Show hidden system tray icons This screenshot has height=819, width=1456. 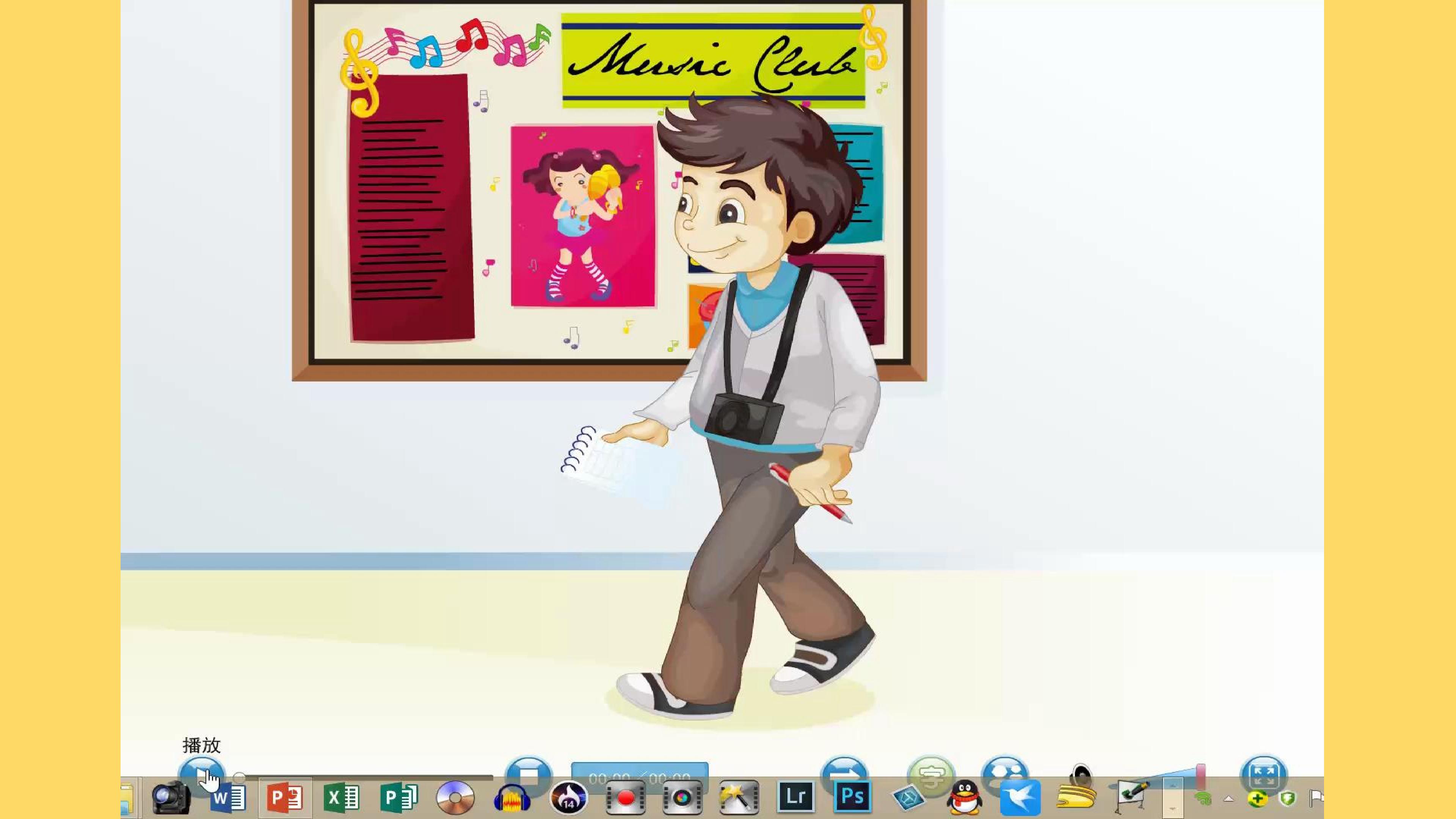1229,799
